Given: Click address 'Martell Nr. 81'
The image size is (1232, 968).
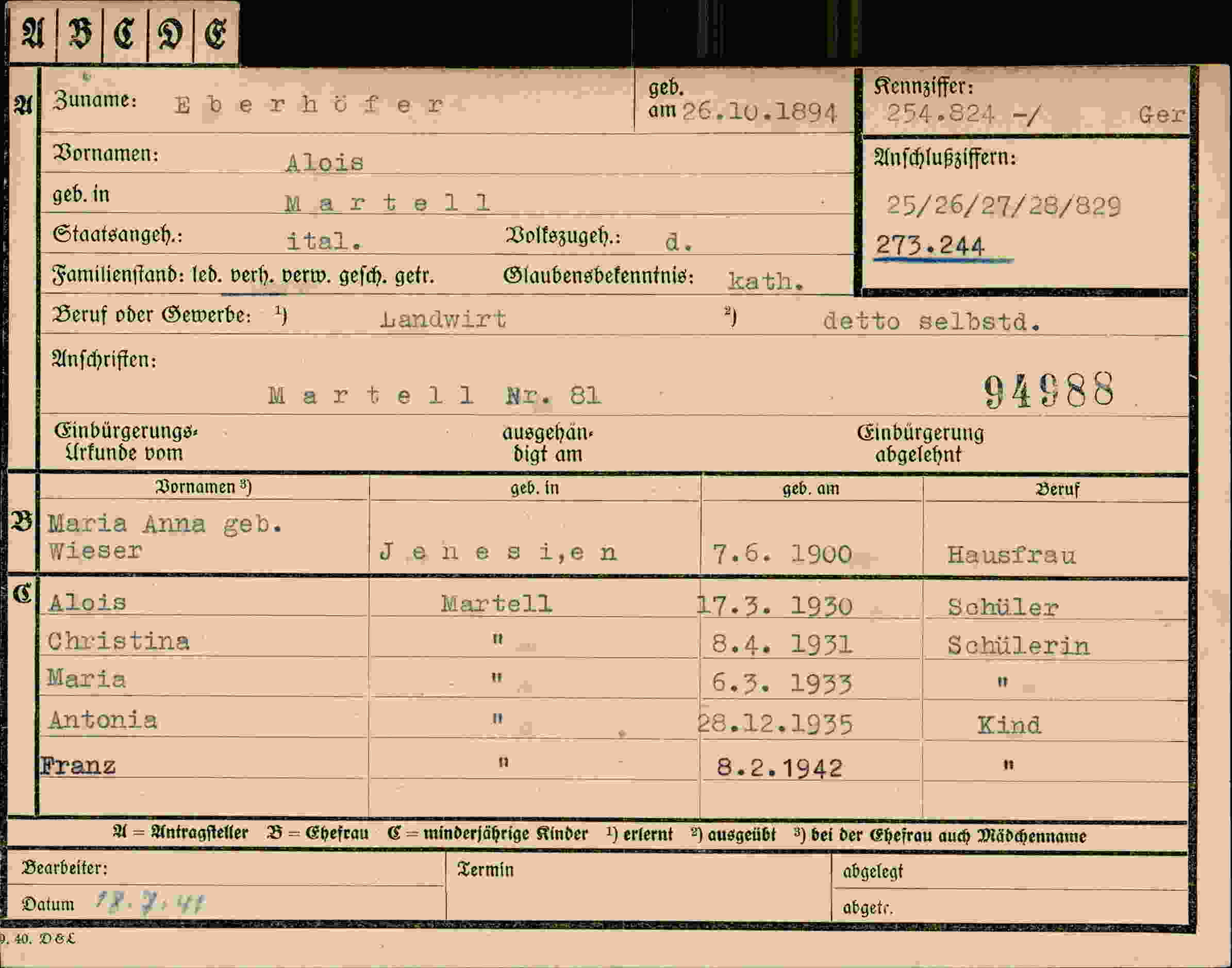Looking at the screenshot, I should (435, 395).
